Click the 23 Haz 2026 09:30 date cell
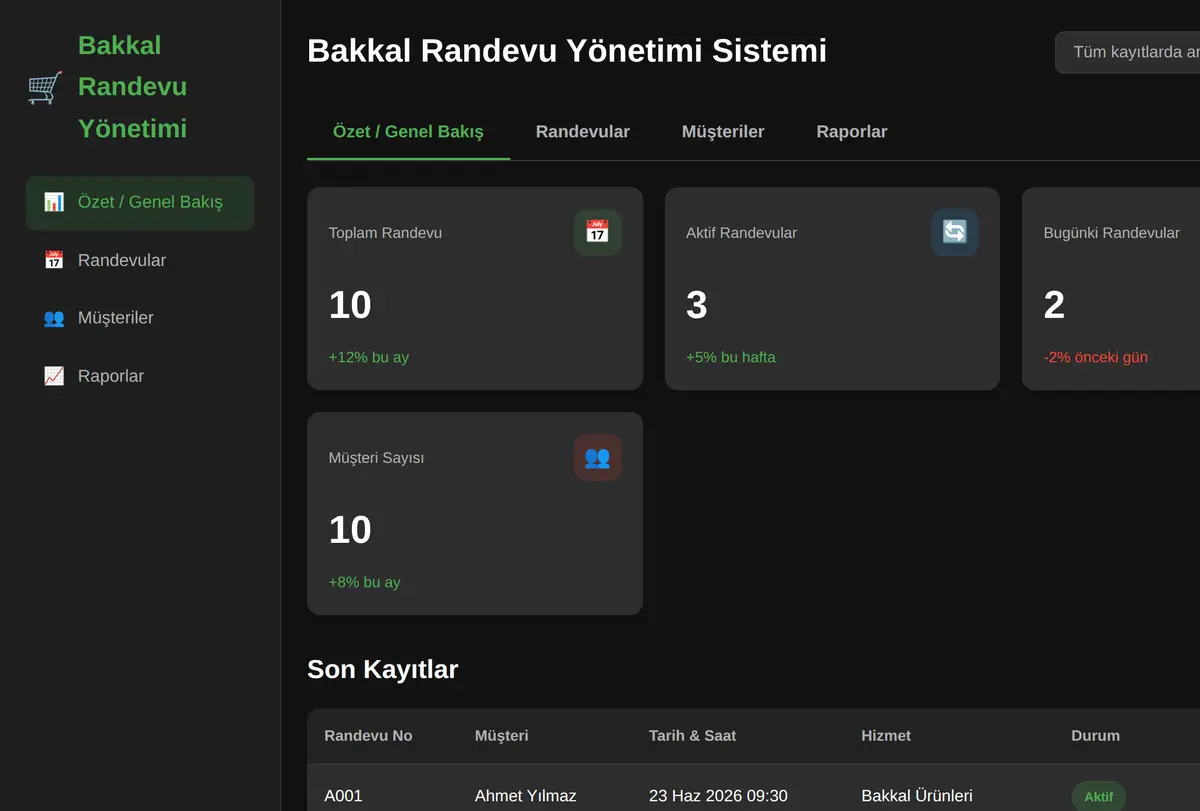The width and height of the screenshot is (1200, 811). click(x=718, y=796)
